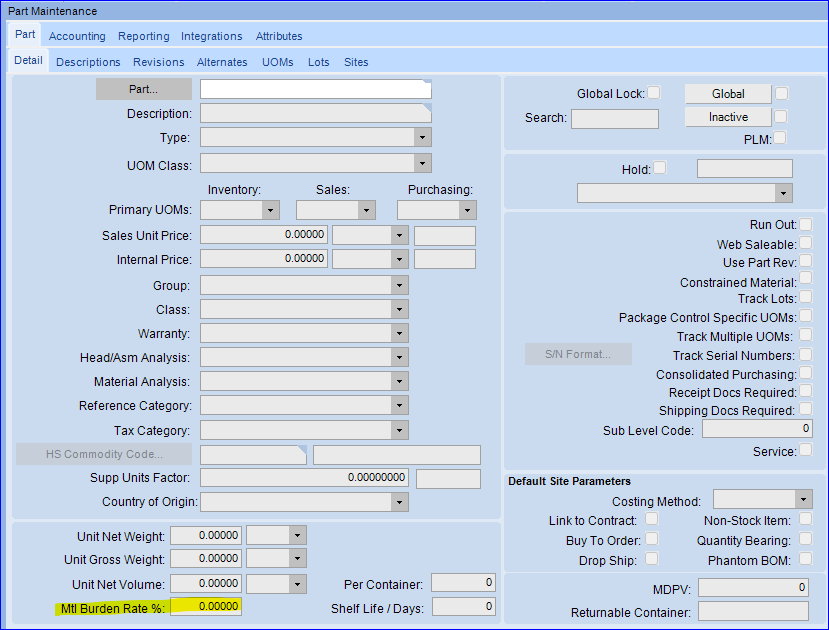
Task: Switch to the UOMs sub-tab
Action: (278, 62)
